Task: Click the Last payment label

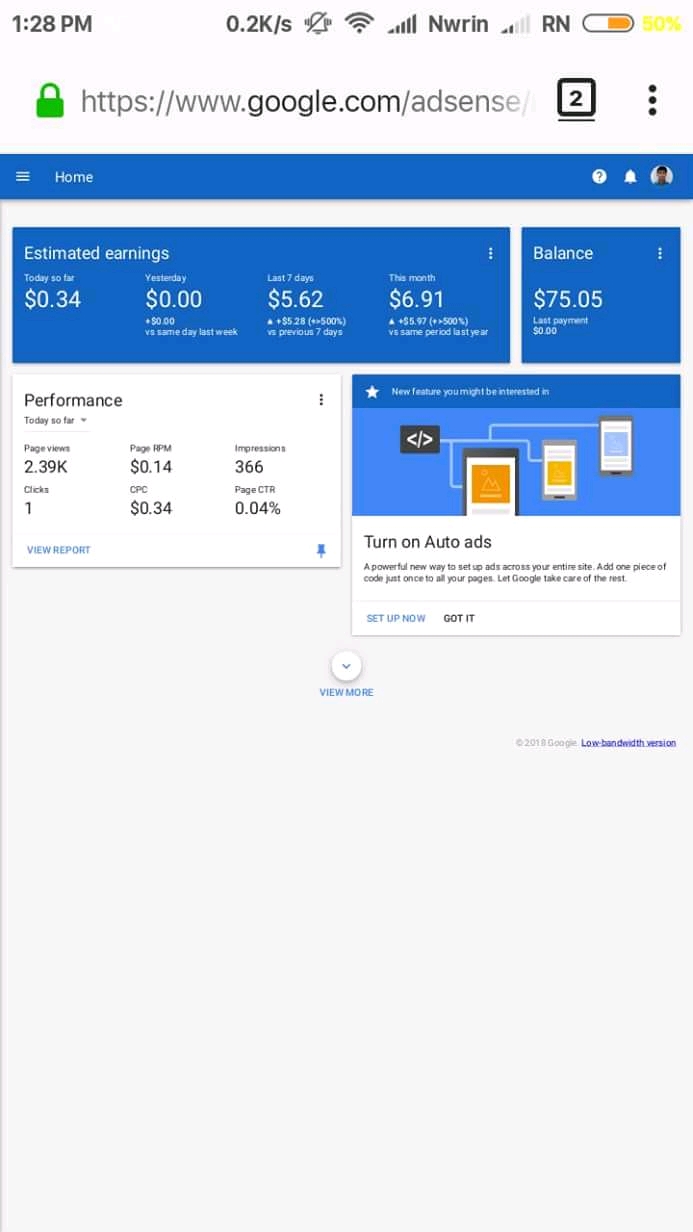Action: [x=560, y=321]
